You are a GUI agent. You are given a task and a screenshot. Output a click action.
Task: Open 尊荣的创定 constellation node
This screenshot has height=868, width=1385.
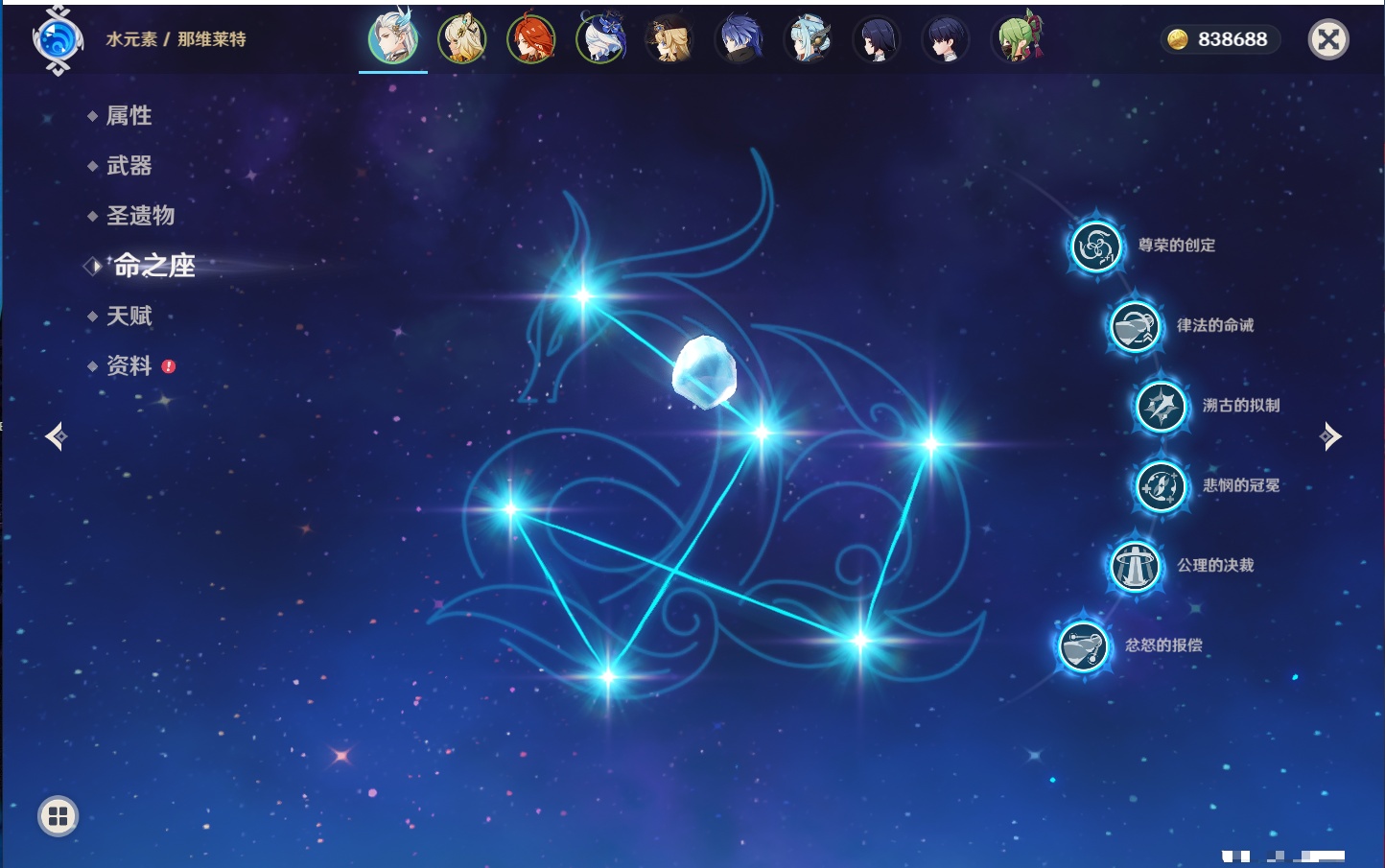1095,246
